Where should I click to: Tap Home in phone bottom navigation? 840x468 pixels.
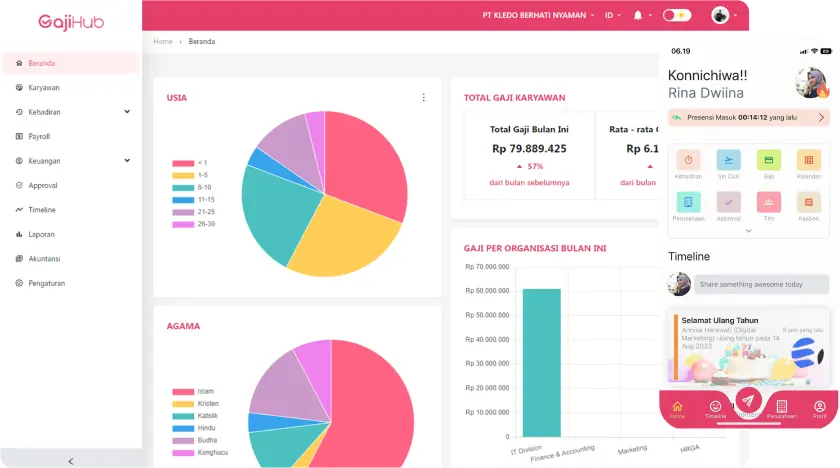678,409
